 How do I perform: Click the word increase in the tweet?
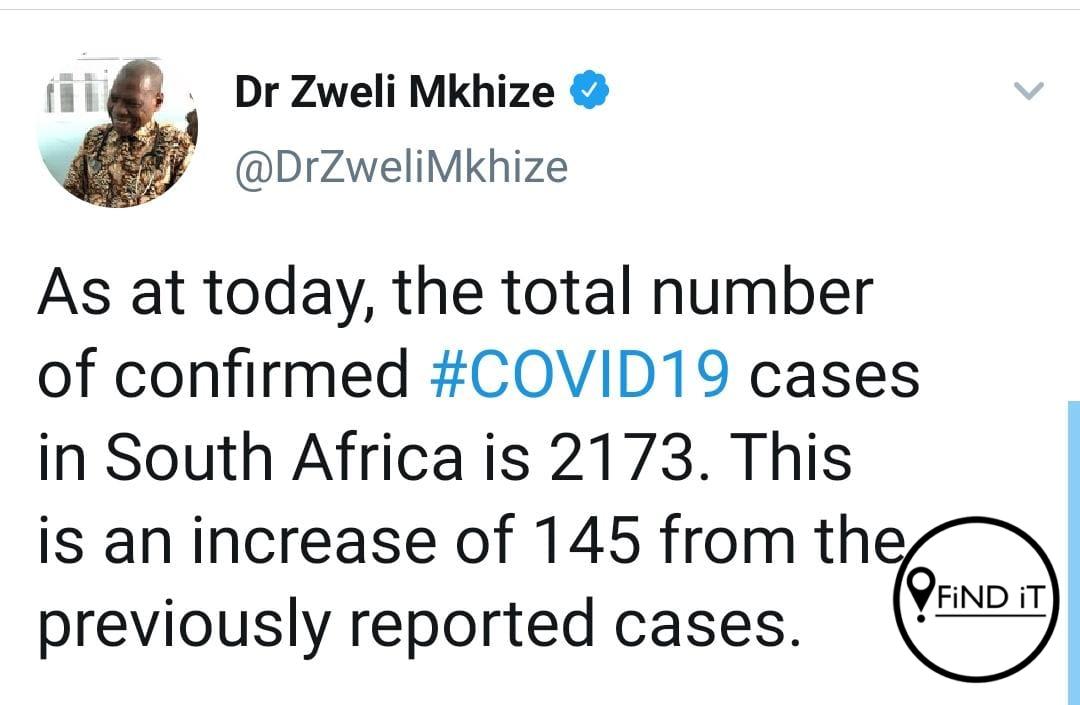pyautogui.click(x=314, y=540)
